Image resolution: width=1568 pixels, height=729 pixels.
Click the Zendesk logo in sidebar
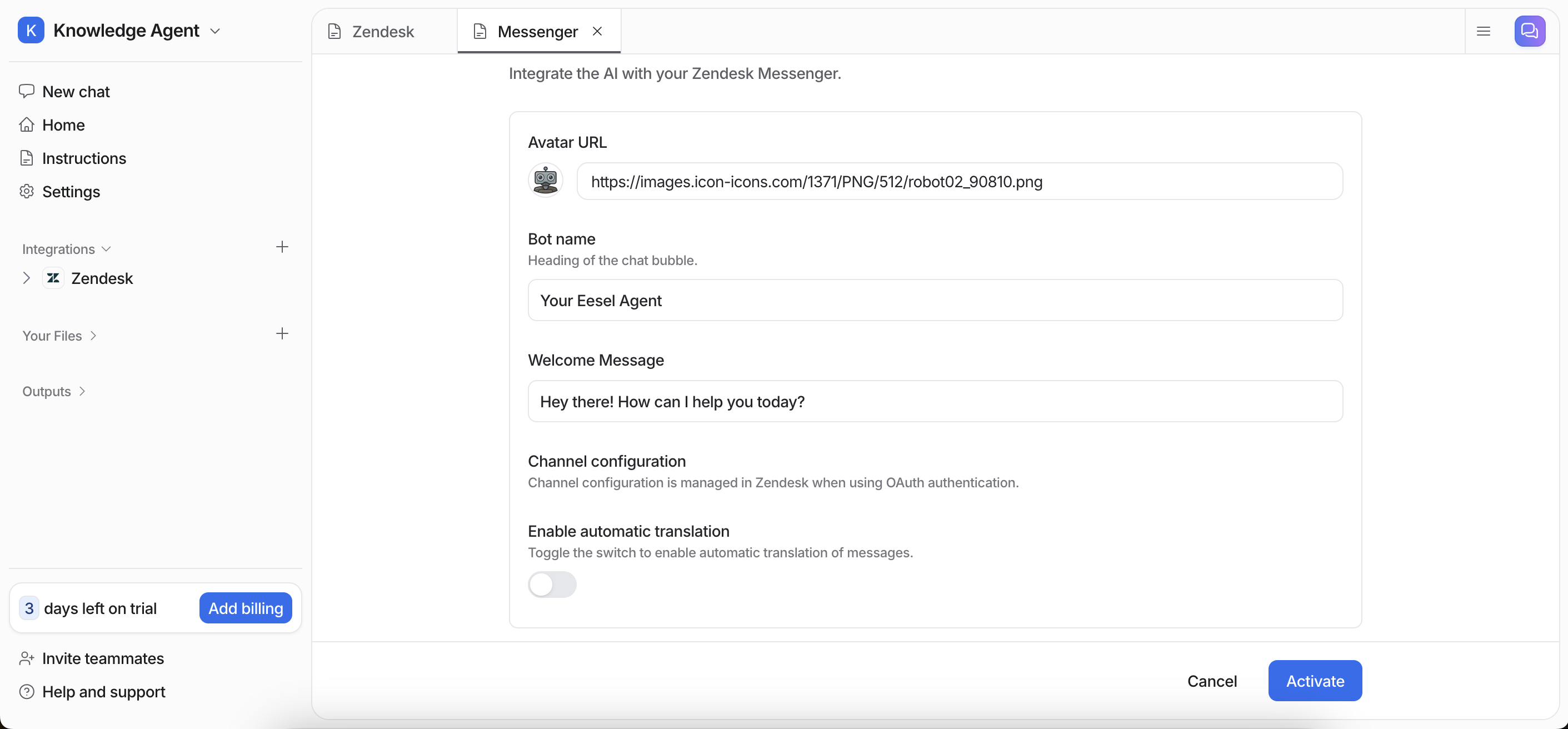coord(53,278)
